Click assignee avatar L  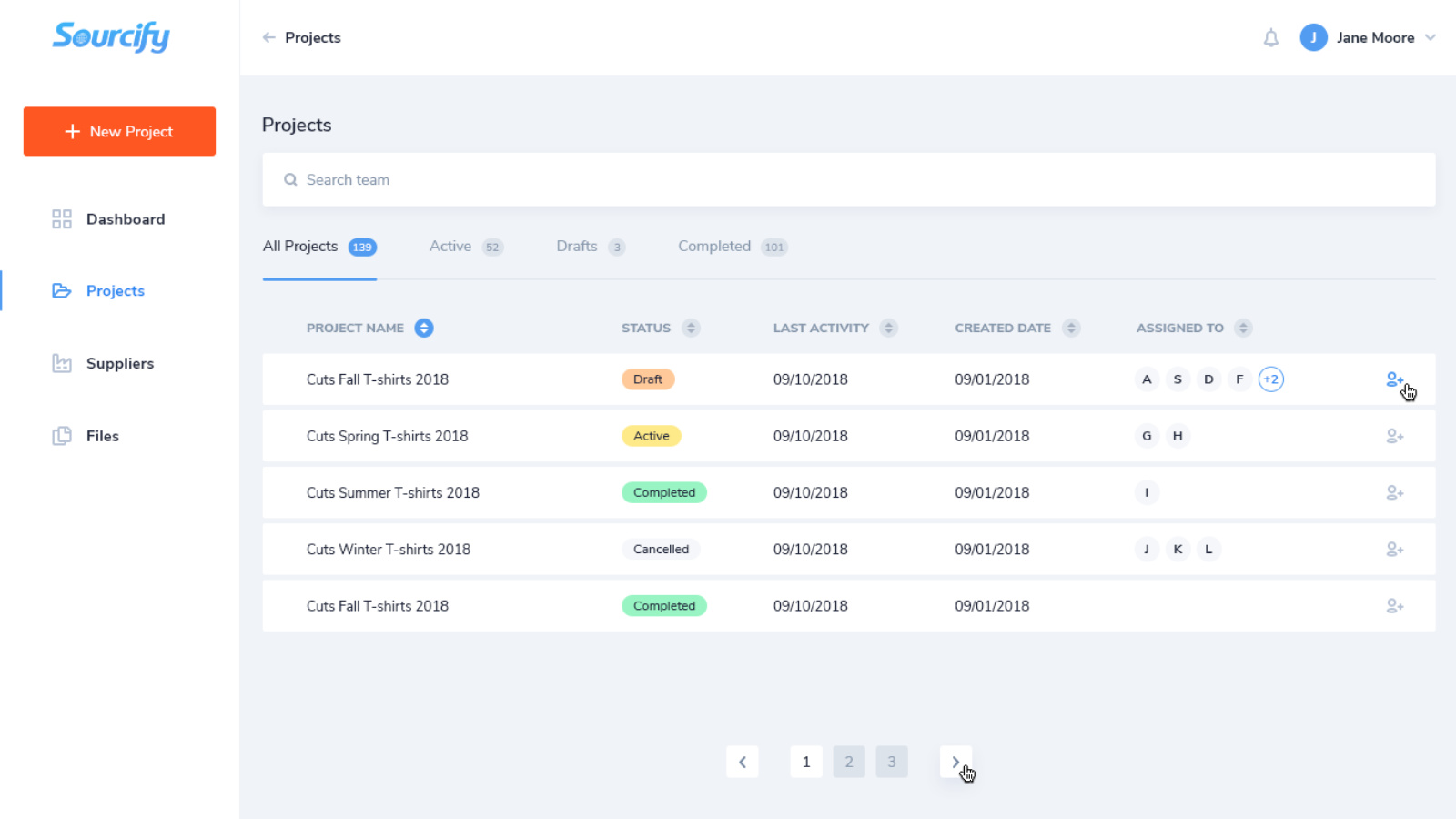[x=1208, y=549]
